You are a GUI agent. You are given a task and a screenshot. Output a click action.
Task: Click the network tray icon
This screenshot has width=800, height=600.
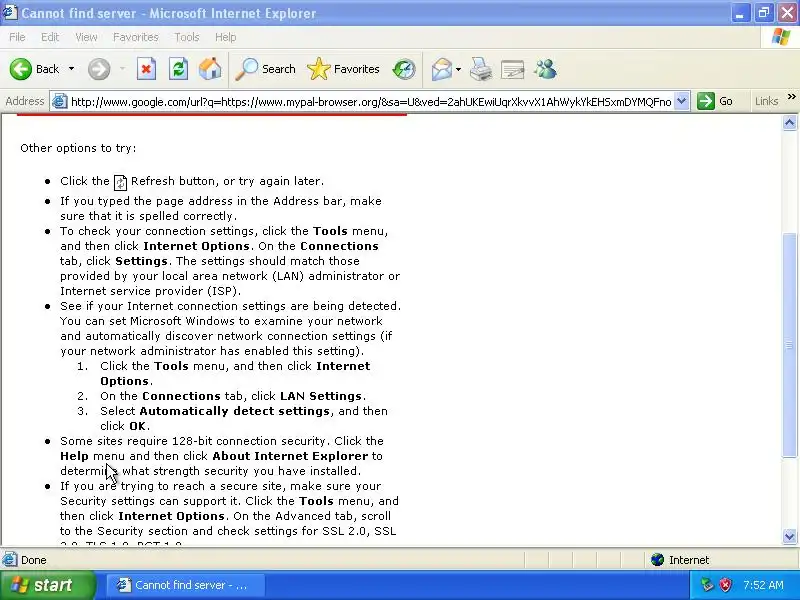coord(708,585)
